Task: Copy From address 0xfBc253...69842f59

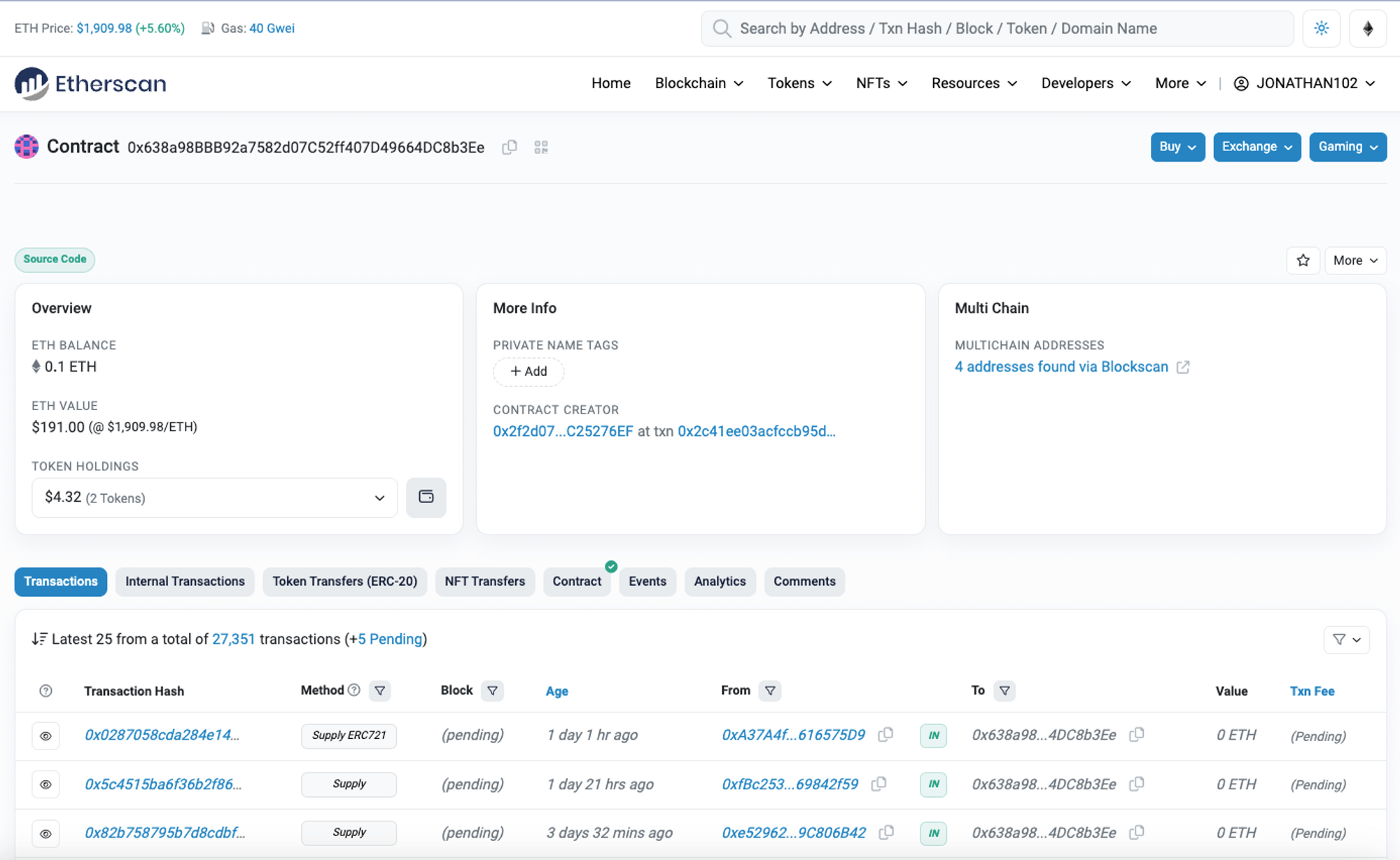Action: 878,784
